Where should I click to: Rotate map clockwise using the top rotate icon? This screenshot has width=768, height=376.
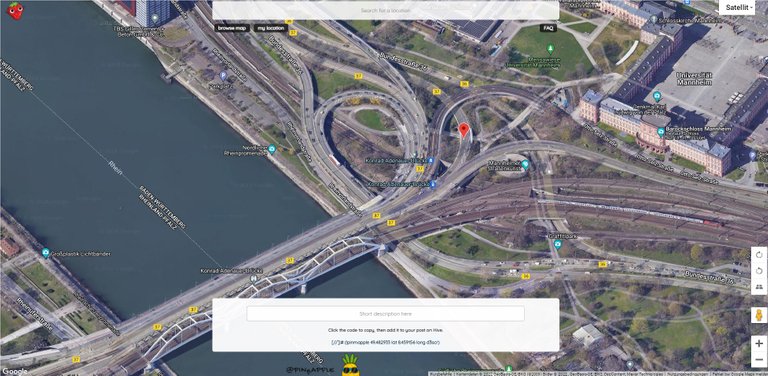click(759, 255)
